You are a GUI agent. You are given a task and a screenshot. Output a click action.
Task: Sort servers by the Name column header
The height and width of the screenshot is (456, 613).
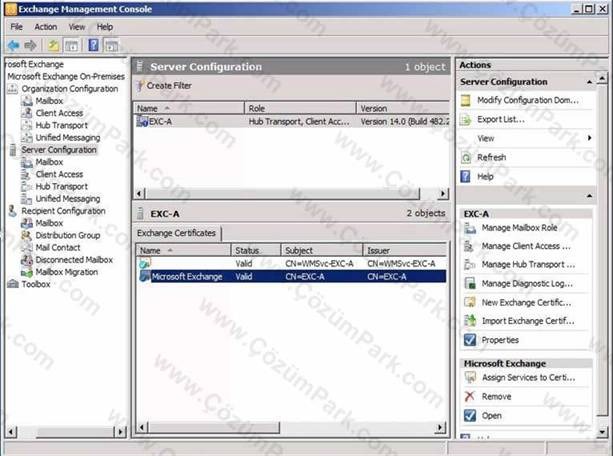(x=189, y=108)
